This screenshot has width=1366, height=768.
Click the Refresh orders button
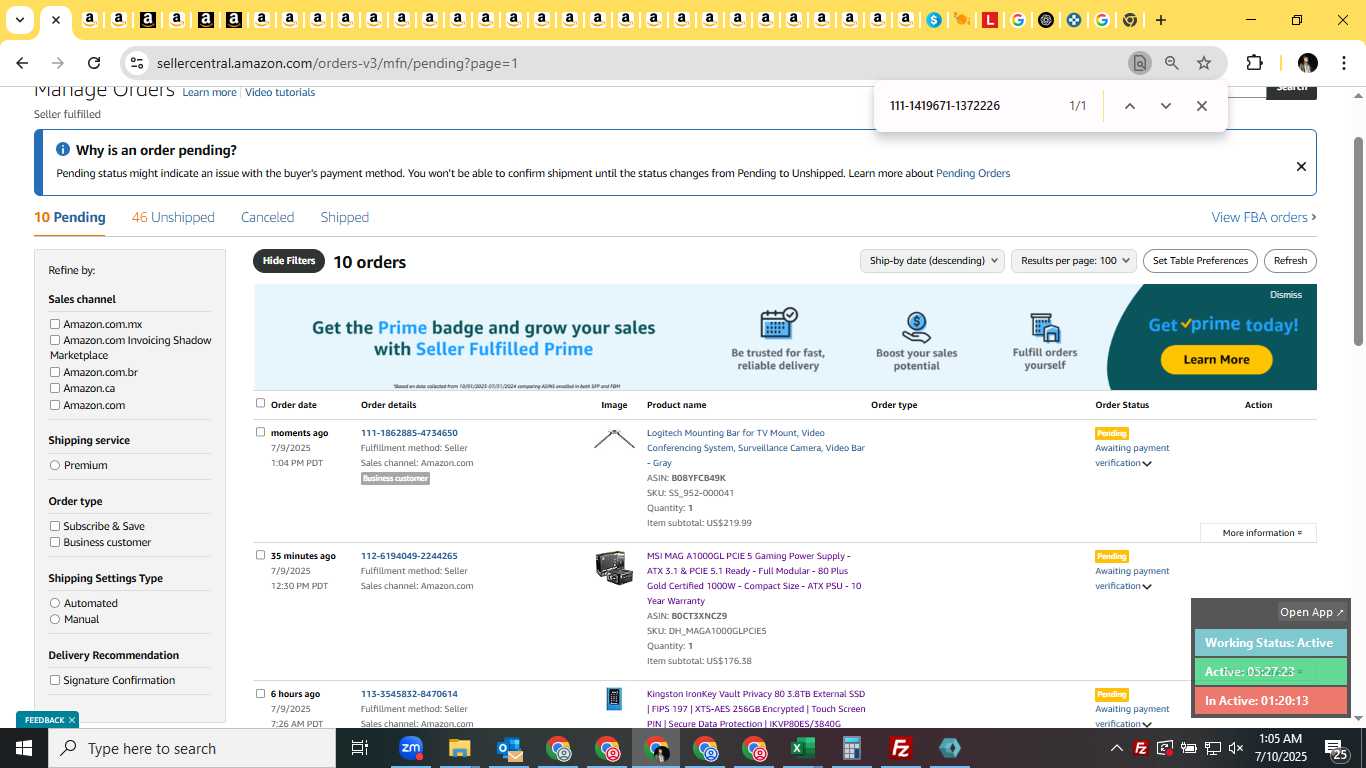coord(1290,261)
